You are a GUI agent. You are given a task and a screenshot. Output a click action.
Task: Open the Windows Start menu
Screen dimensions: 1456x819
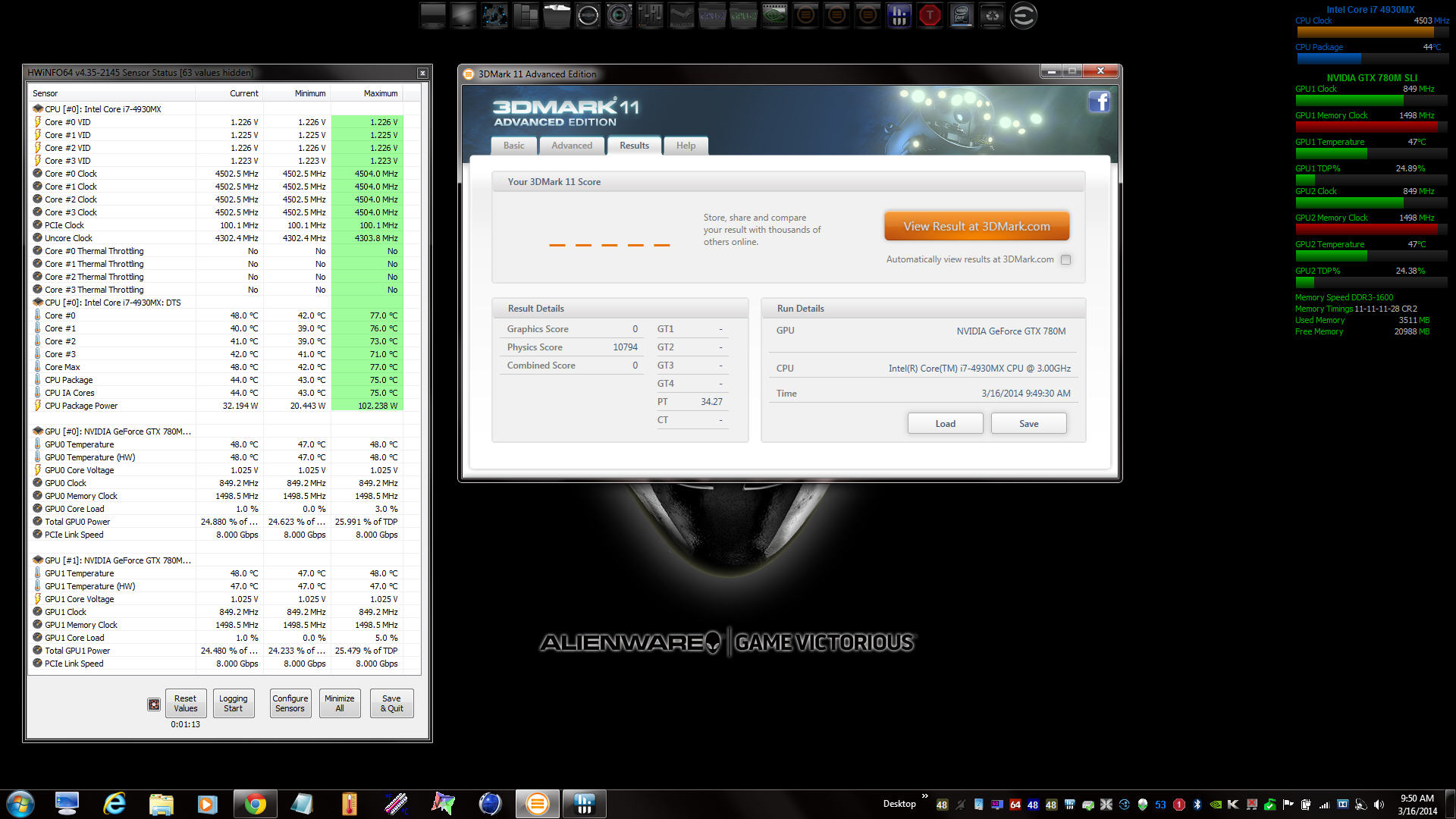point(20,804)
